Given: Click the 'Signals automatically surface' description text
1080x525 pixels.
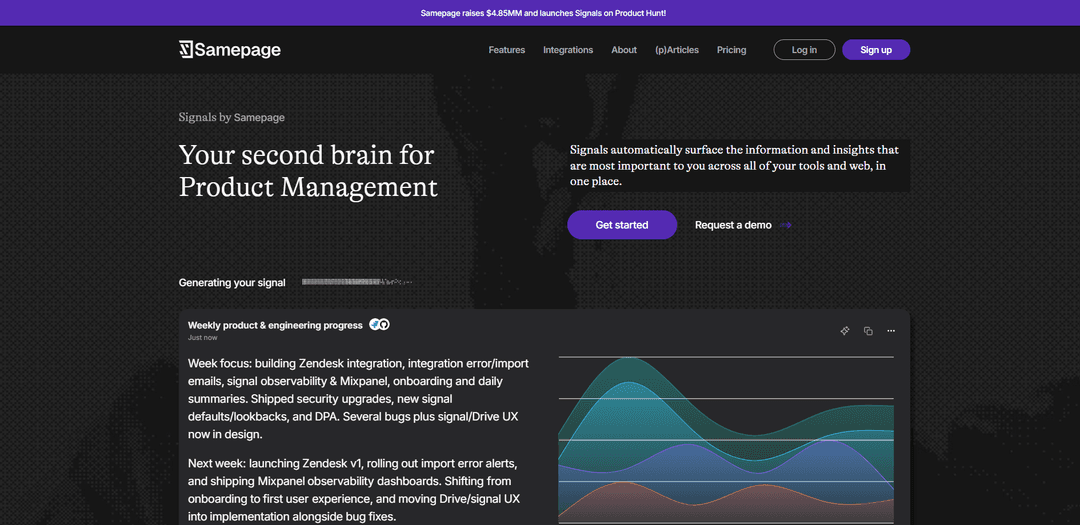Looking at the screenshot, I should tap(735, 166).
